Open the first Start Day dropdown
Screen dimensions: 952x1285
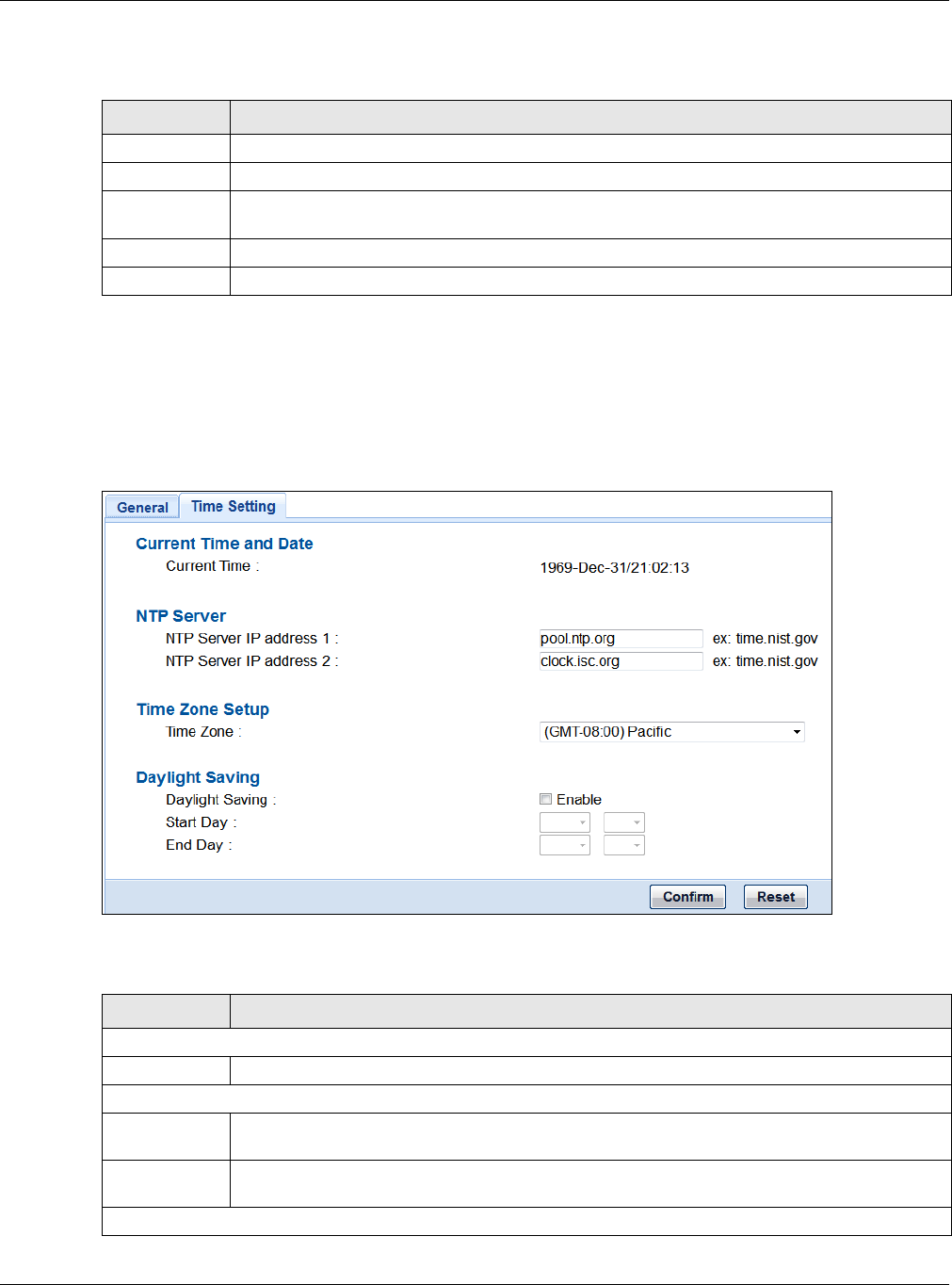pos(565,822)
